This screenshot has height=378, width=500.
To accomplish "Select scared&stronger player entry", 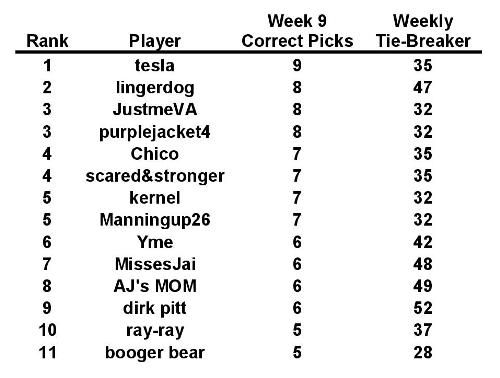I will coord(155,176).
